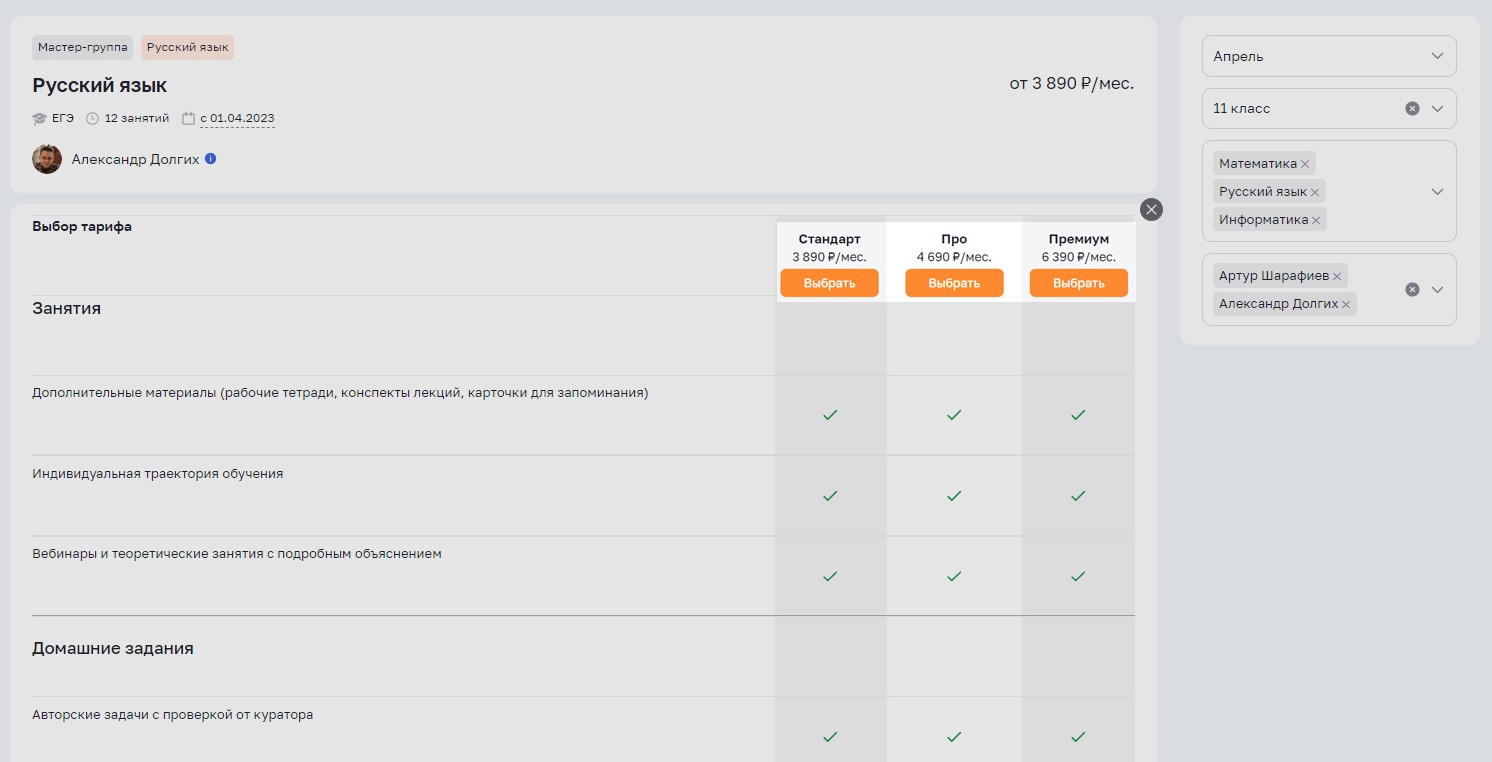
Task: Choose the Про tariff with Выбрать
Action: [954, 283]
